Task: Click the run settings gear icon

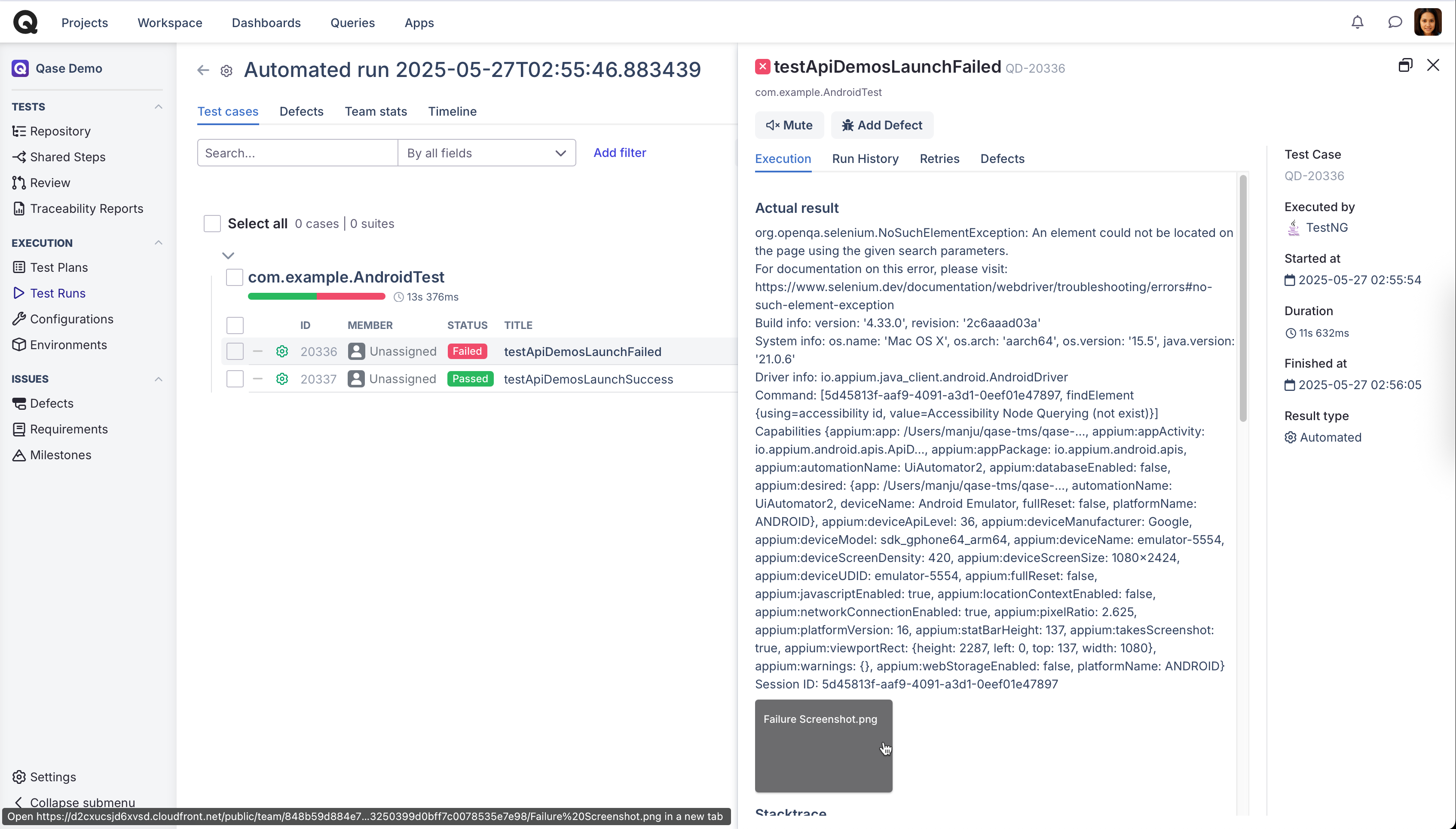Action: pyautogui.click(x=226, y=71)
